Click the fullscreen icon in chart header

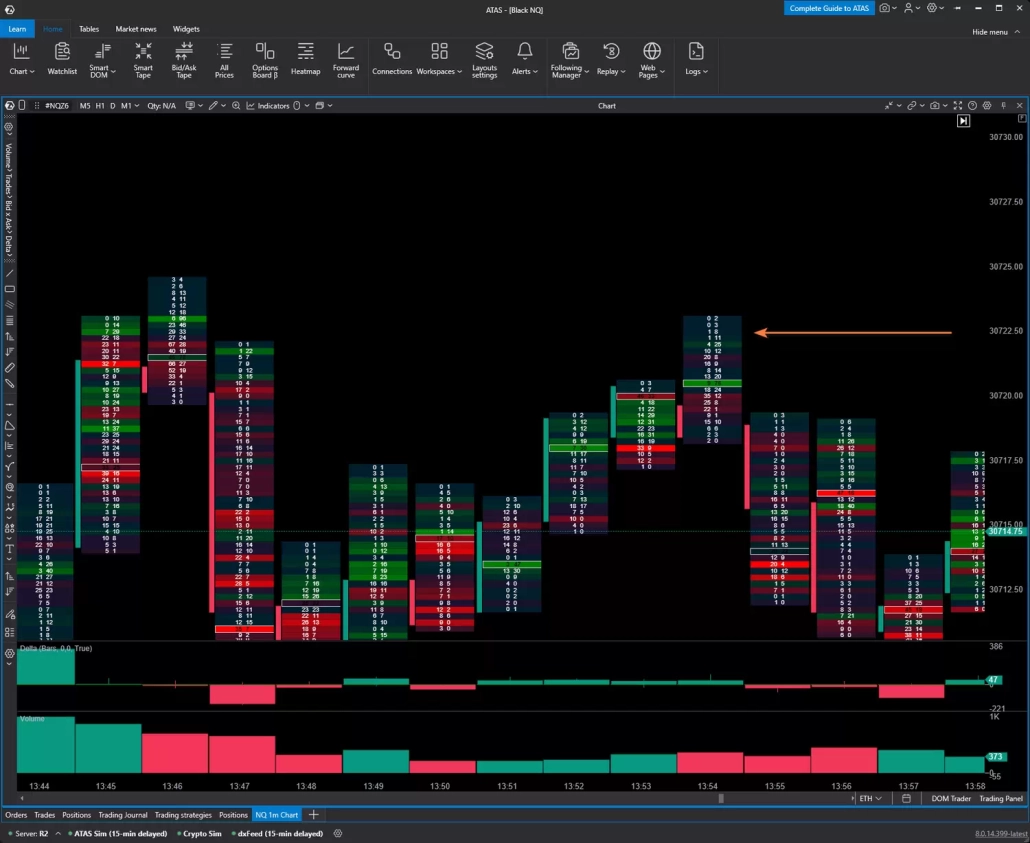coord(958,106)
